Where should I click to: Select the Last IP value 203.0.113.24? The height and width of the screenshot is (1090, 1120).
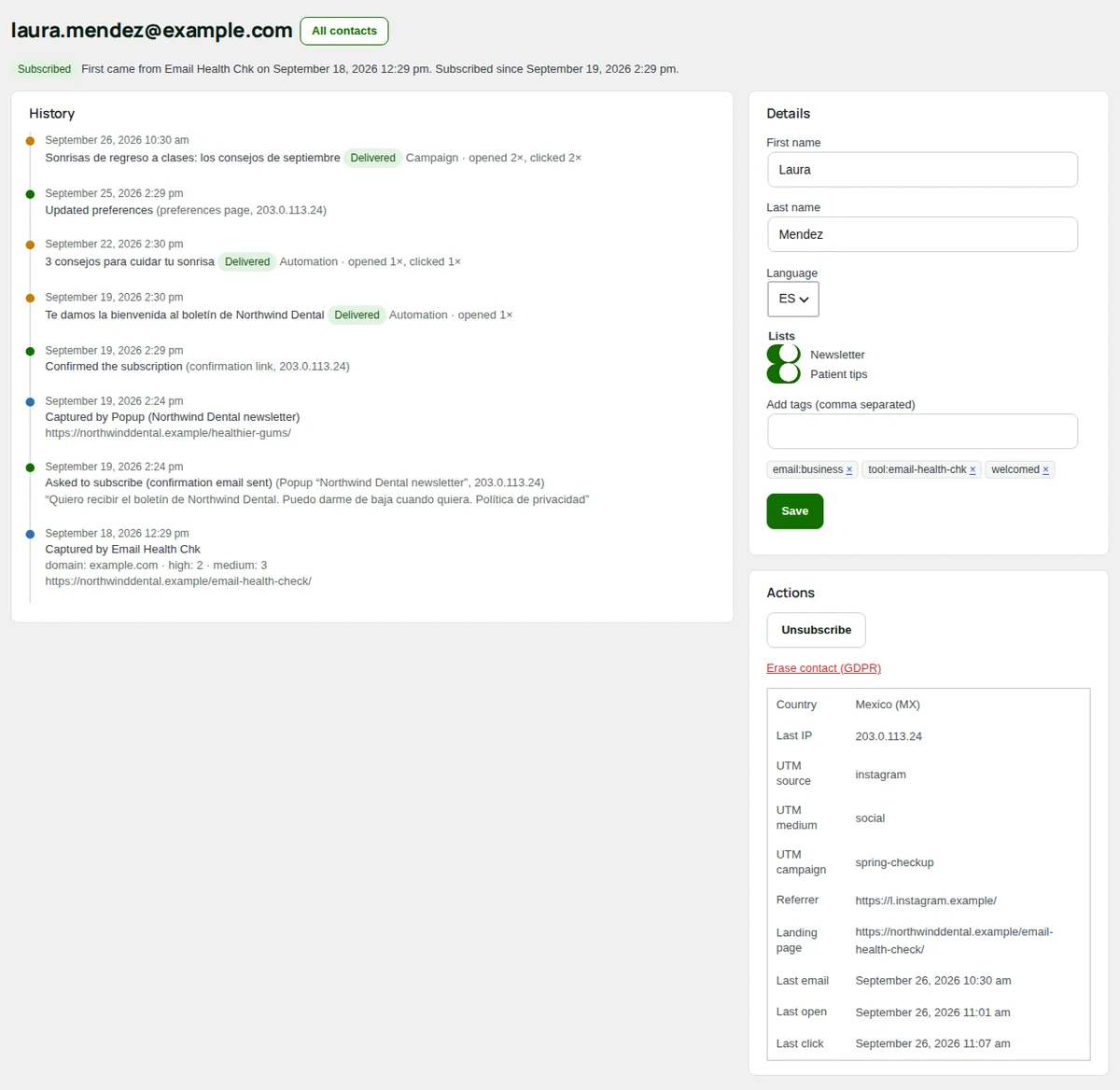(889, 736)
